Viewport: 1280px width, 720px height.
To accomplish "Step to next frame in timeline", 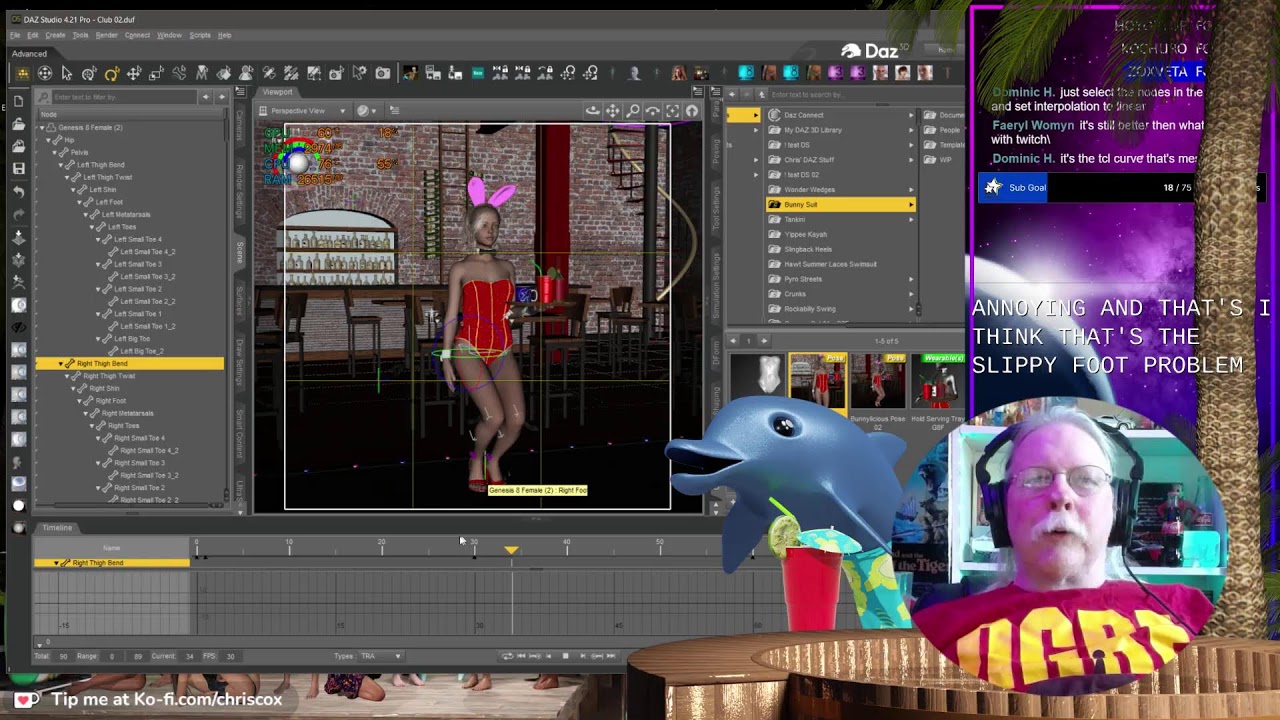I will [x=582, y=656].
